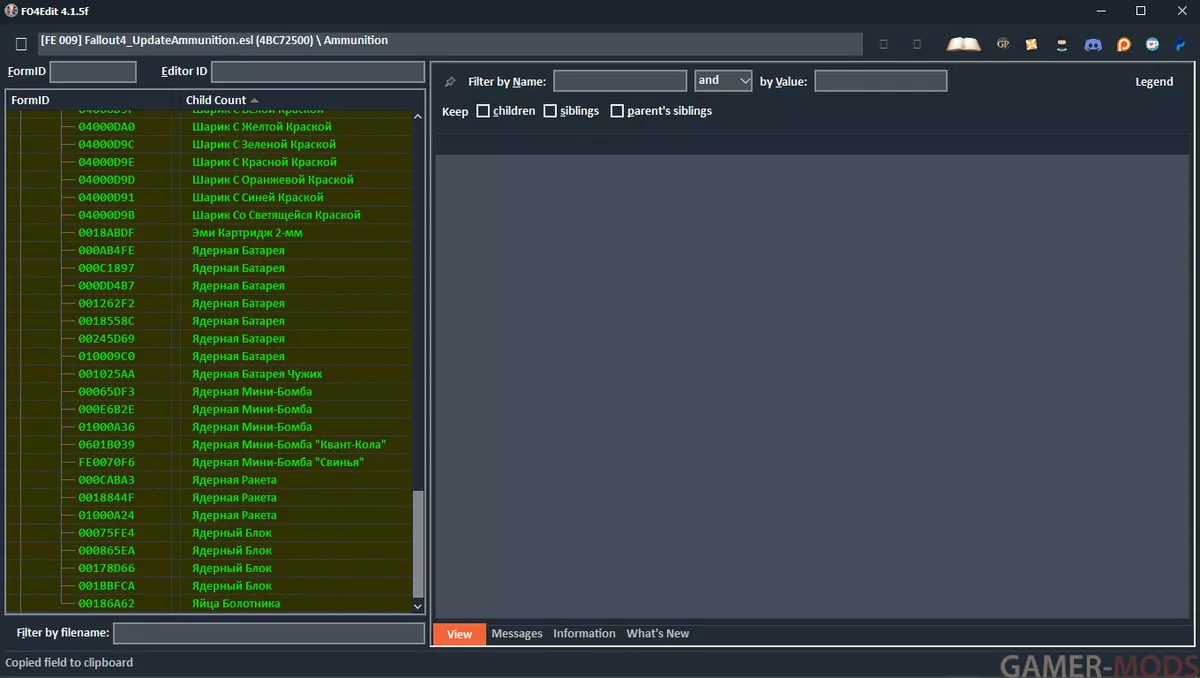Click the tree scrollbar up arrow
This screenshot has width=1200, height=678.
418,117
